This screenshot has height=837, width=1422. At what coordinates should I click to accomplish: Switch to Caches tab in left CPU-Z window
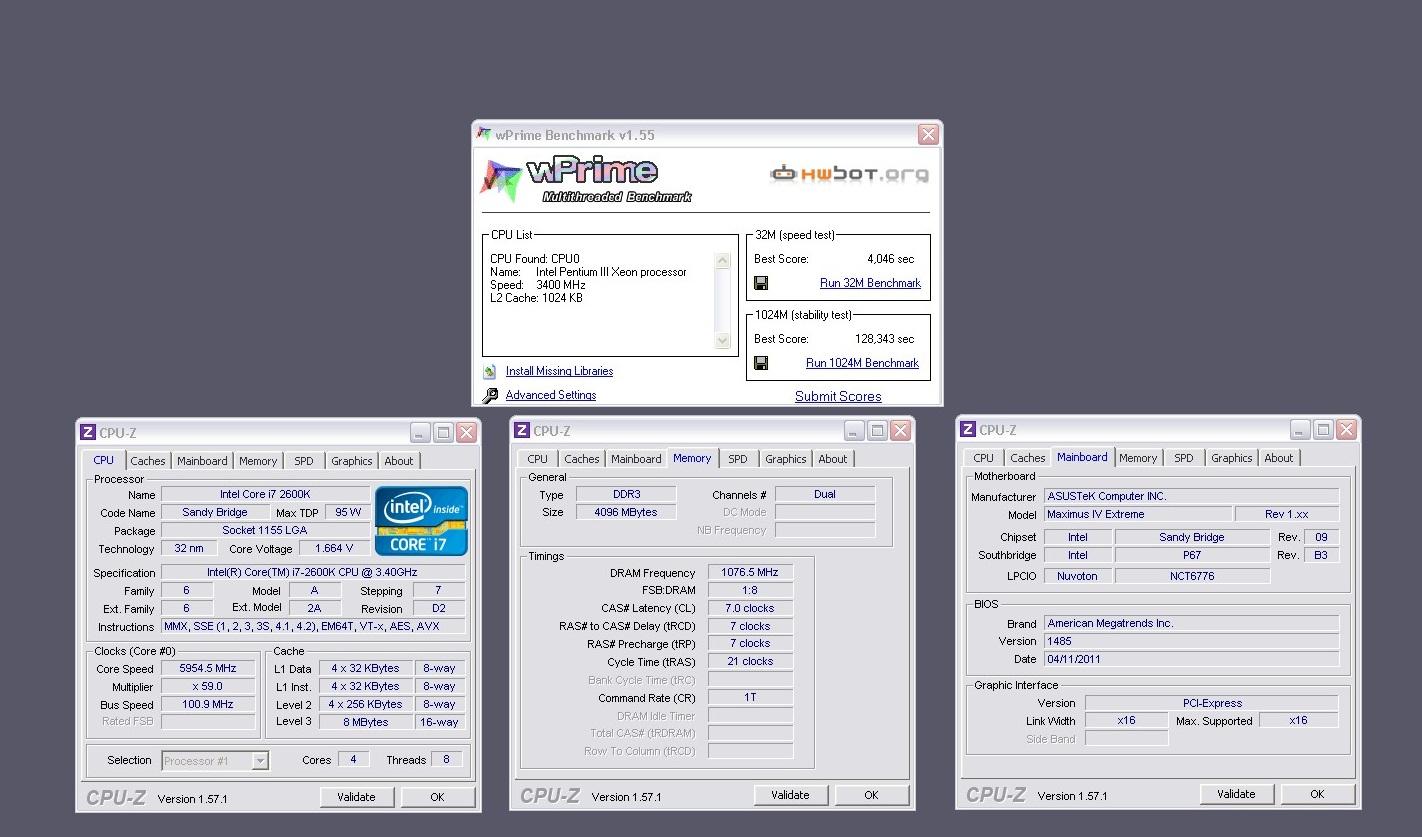[148, 461]
